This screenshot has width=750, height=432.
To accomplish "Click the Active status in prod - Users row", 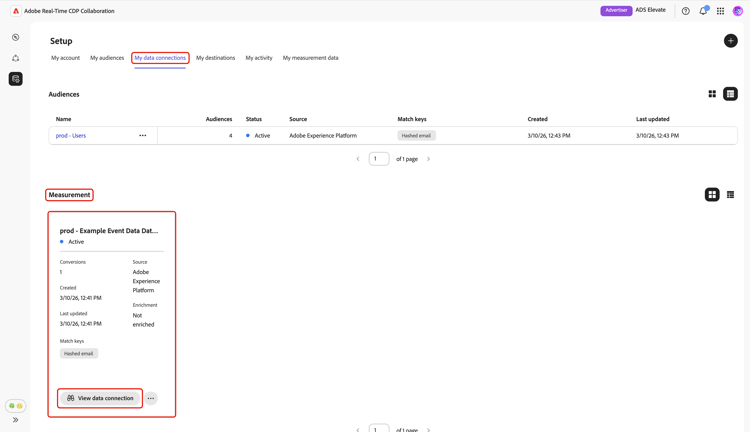I will coord(258,136).
